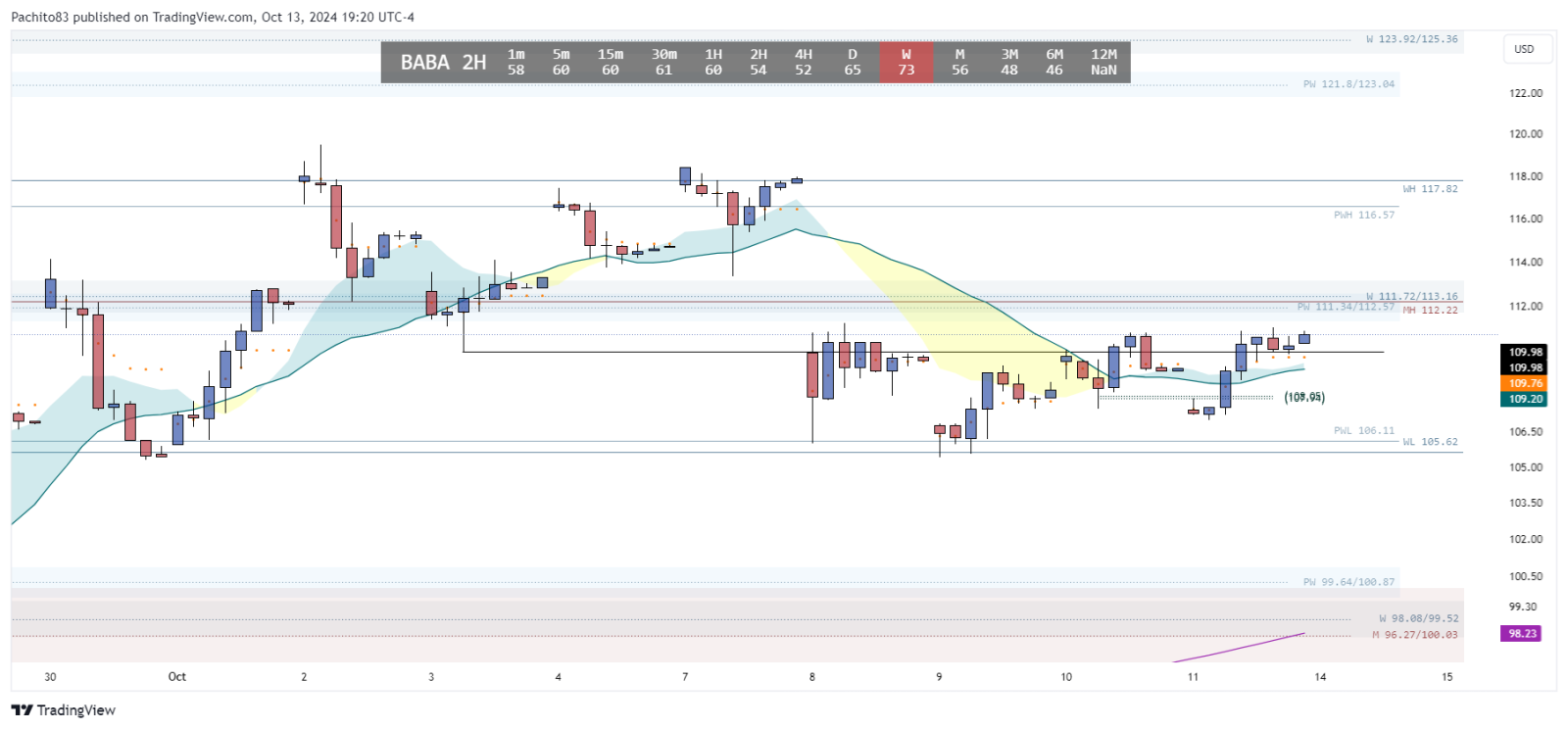Click the W 123.92/125.36 label
Screen dimensions: 1568x730
(x=1412, y=39)
